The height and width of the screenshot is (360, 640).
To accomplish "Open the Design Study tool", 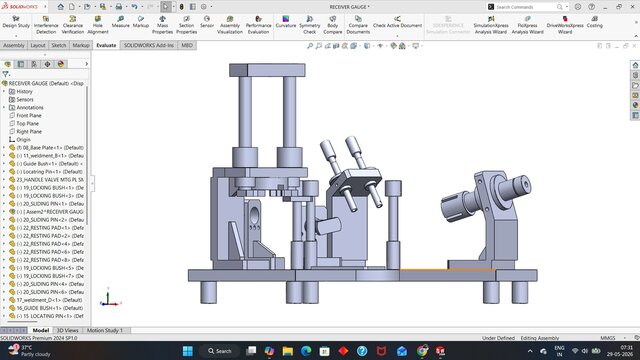I will [16, 22].
